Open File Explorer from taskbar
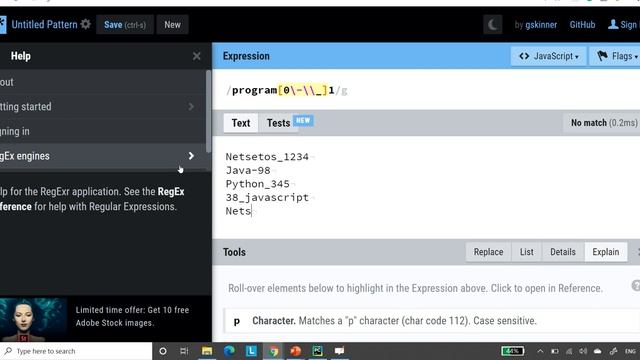Viewport: 640px width, 360px height. point(207,351)
